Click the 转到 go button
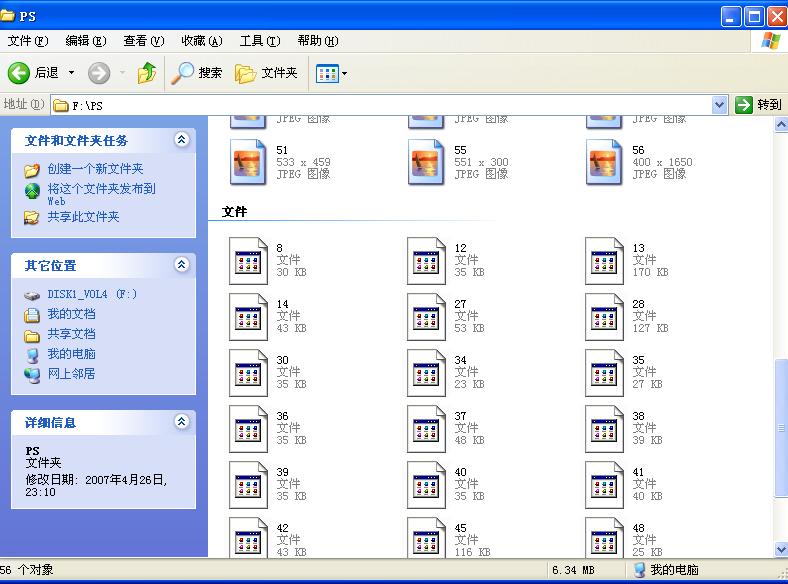The height and width of the screenshot is (584, 788). [758, 105]
